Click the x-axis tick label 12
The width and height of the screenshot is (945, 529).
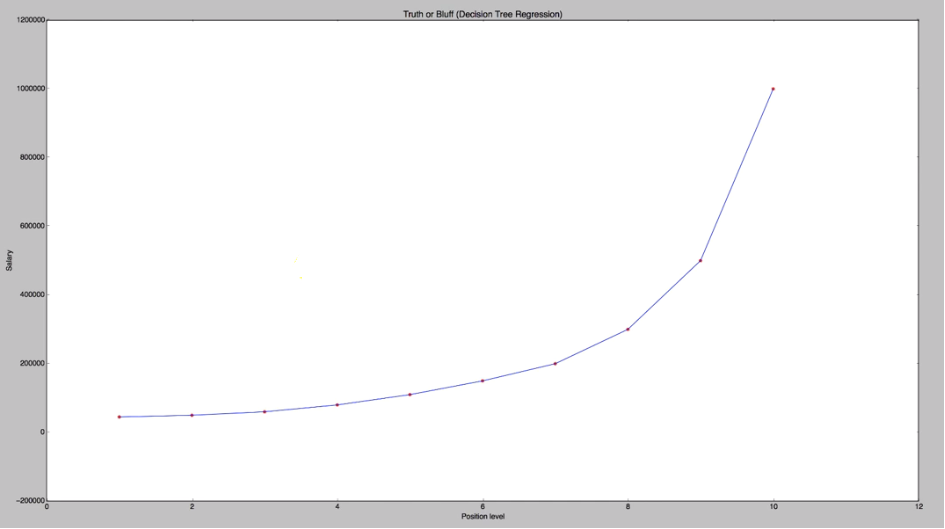(917, 508)
